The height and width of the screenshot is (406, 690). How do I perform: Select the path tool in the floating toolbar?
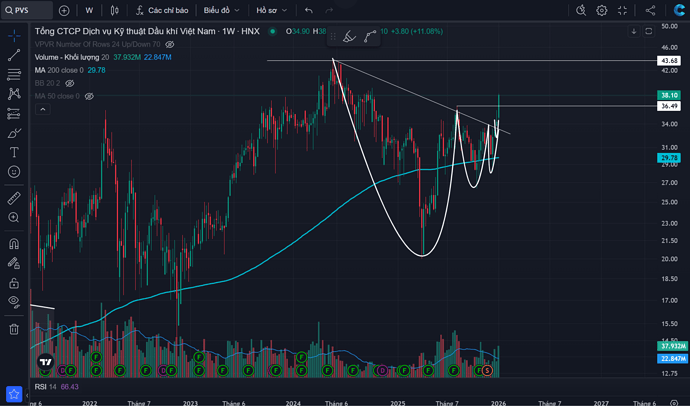coord(370,37)
